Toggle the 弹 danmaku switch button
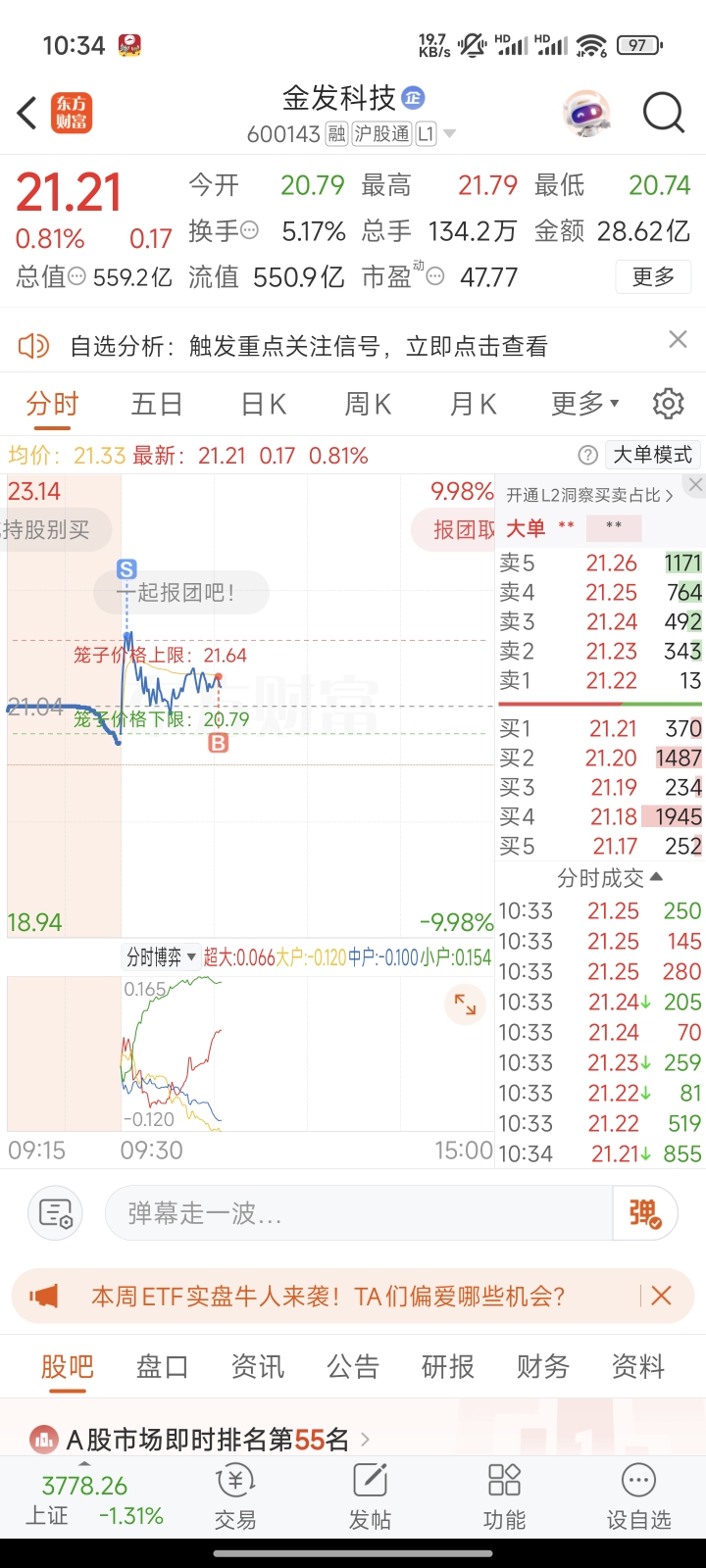The width and height of the screenshot is (706, 1568). click(644, 1214)
